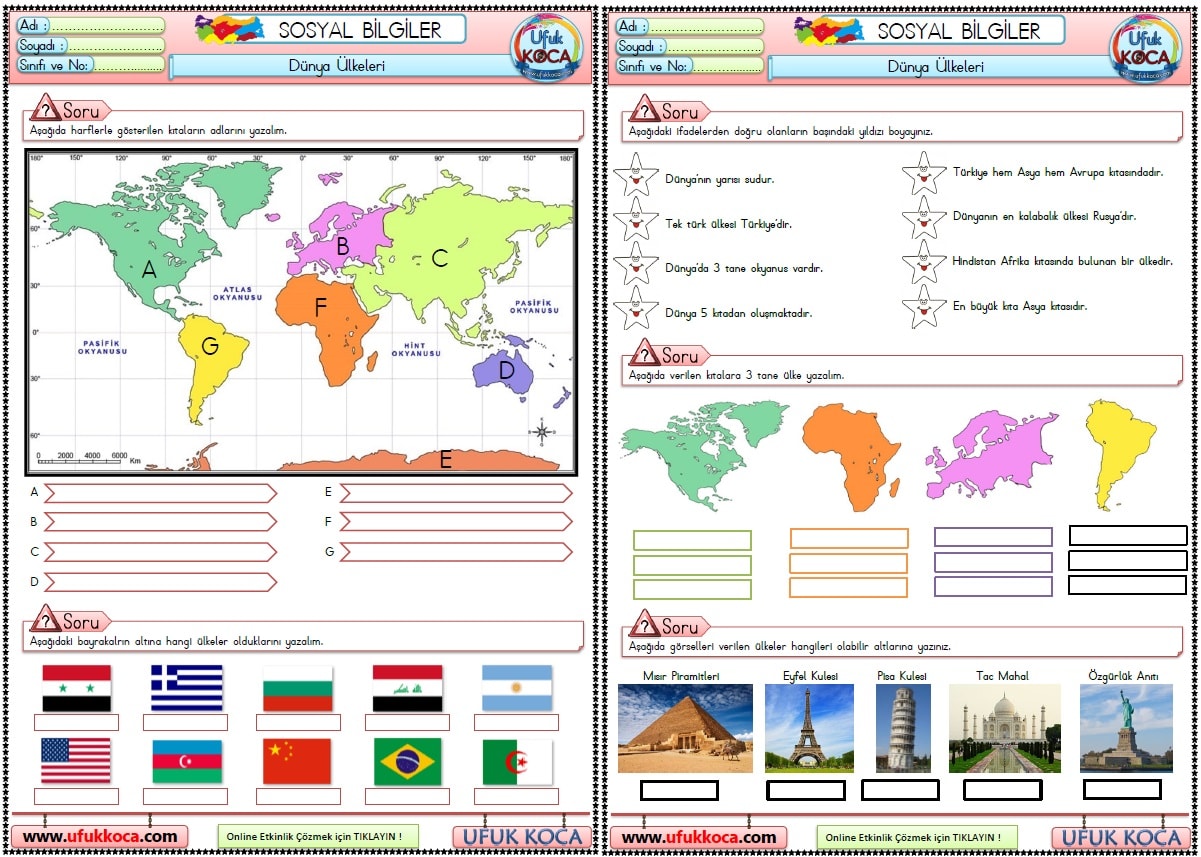Screen dimensions: 1201x857
Task: Click the UFUK KOCA button on the right page
Action: 1119,837
